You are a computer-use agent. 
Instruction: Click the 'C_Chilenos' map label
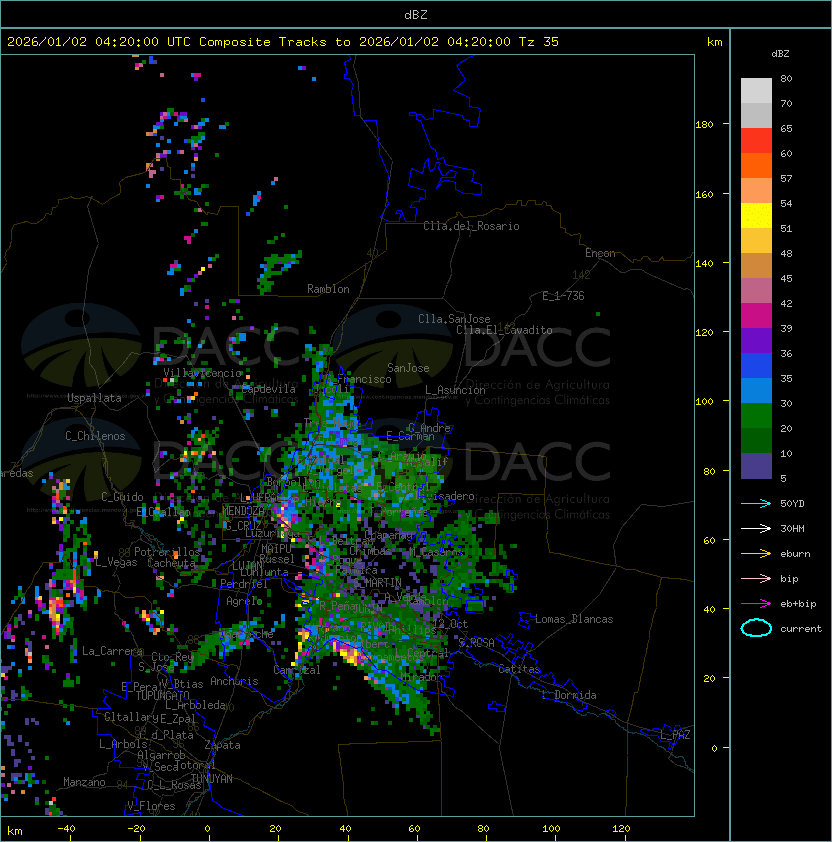click(x=95, y=436)
